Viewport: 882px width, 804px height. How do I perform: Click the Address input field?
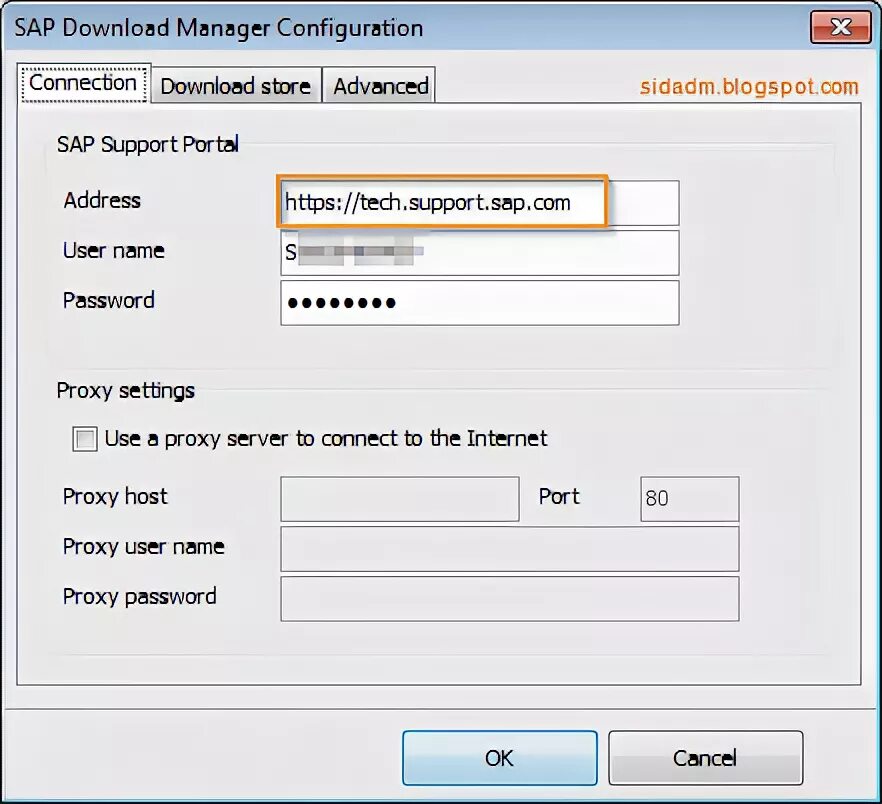pos(479,203)
